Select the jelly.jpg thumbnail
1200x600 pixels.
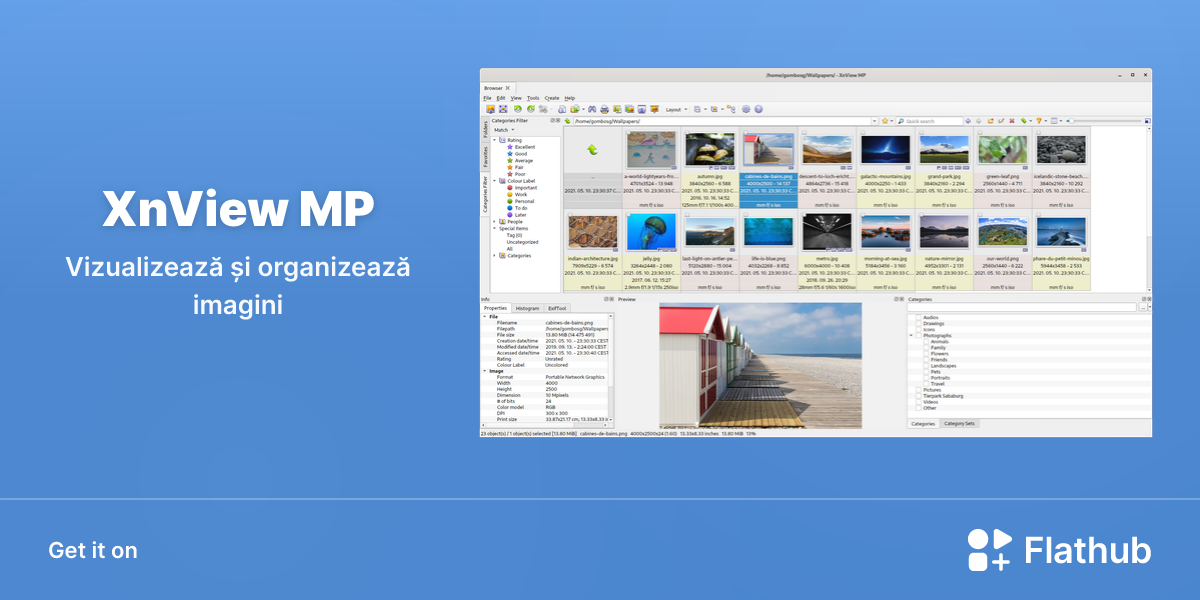pos(652,232)
